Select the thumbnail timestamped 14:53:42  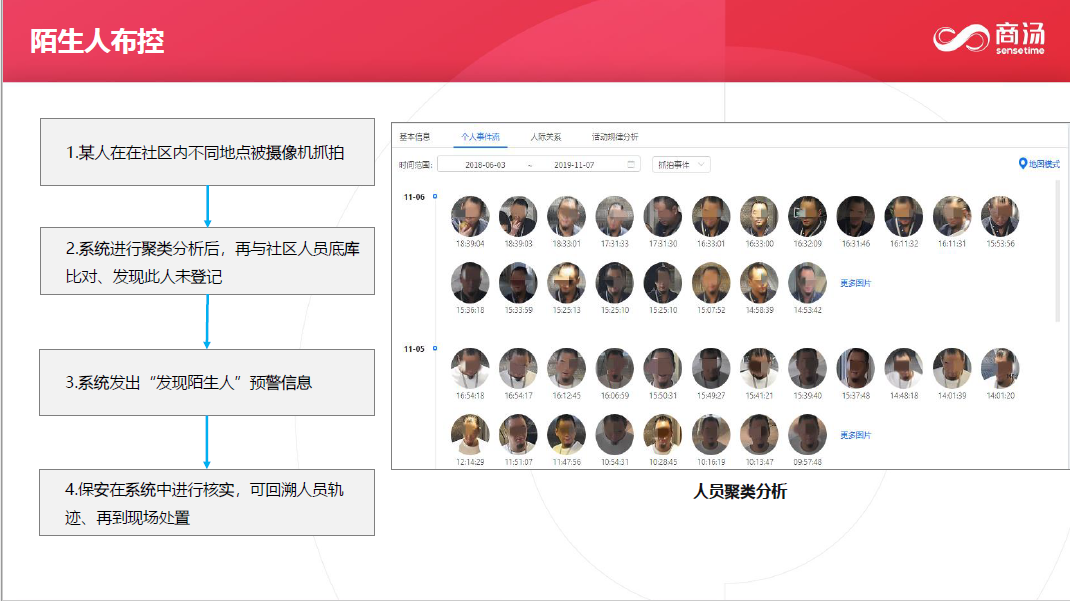coord(807,282)
